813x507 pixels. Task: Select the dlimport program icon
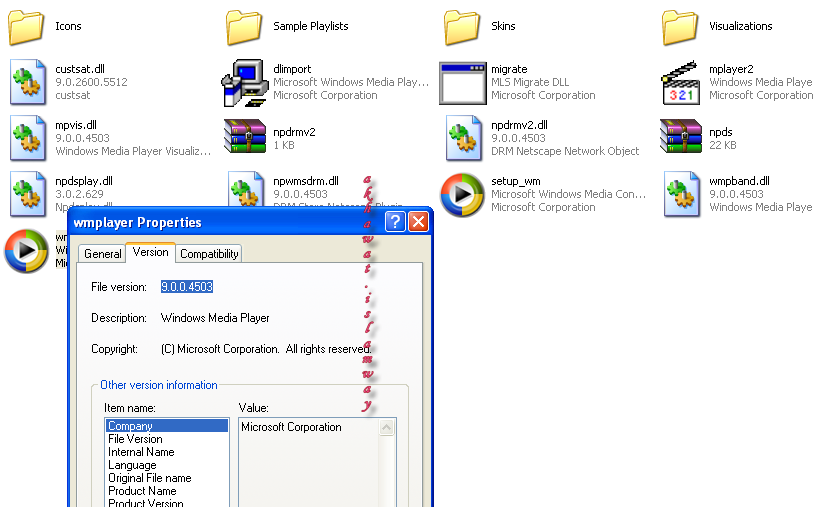pos(245,83)
